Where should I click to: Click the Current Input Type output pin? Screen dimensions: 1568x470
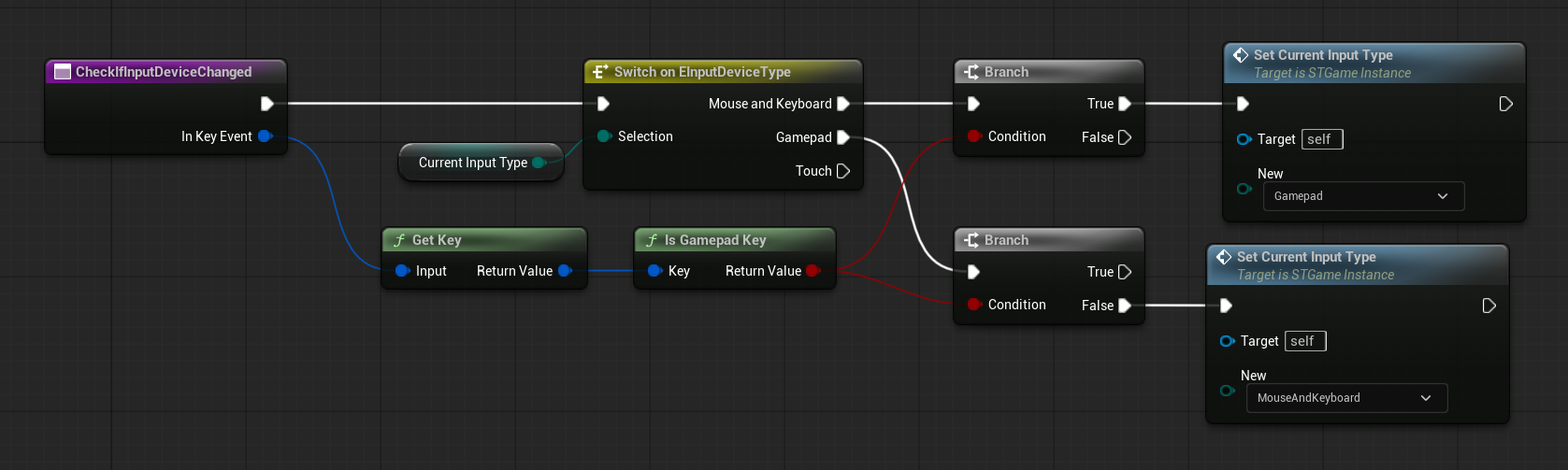[539, 163]
